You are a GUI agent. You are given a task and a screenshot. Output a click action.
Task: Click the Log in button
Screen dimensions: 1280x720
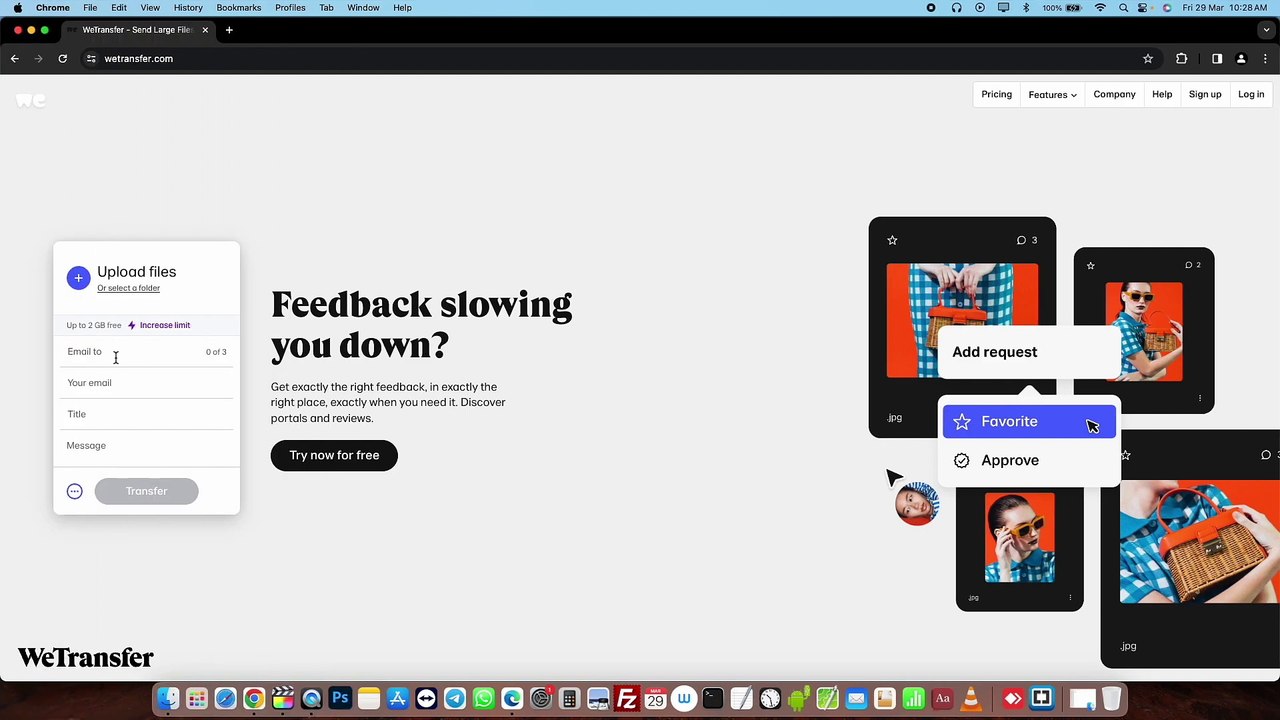pyautogui.click(x=1251, y=95)
